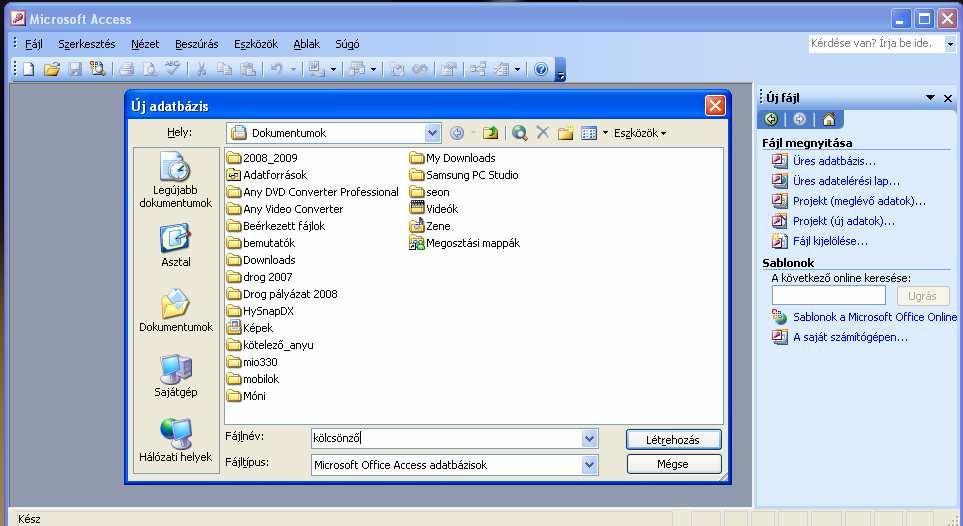Select Dokumentumok in the places bar

click(176, 310)
